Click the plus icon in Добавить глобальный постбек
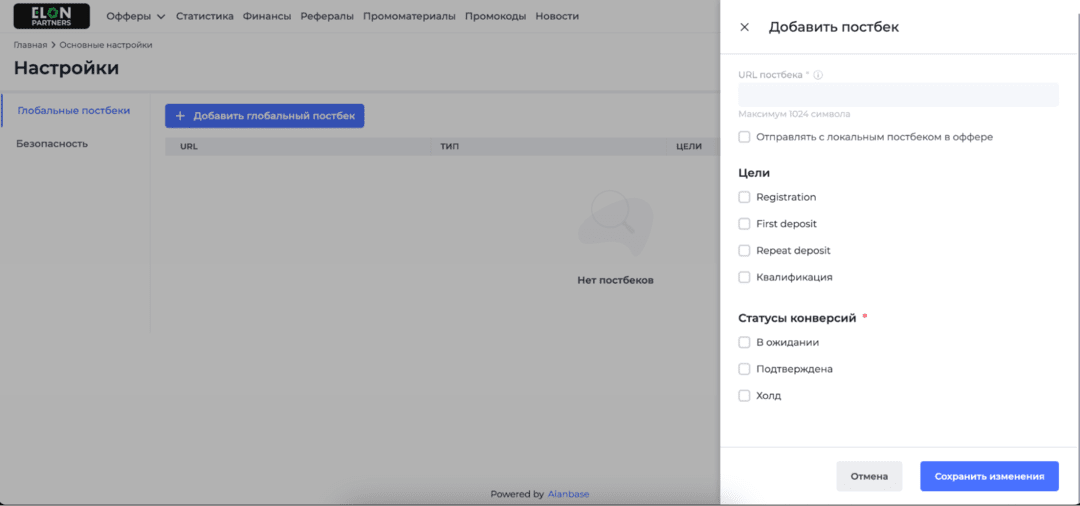 click(x=180, y=116)
